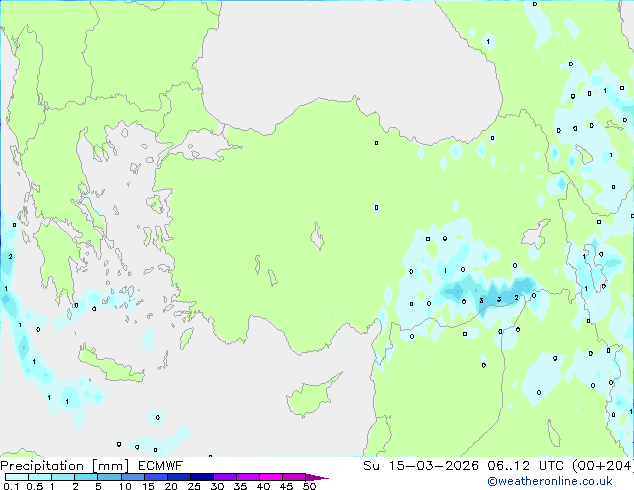The height and width of the screenshot is (490, 634).
Task: Select legend swatch between 2 and 5
Action: pos(86,477)
